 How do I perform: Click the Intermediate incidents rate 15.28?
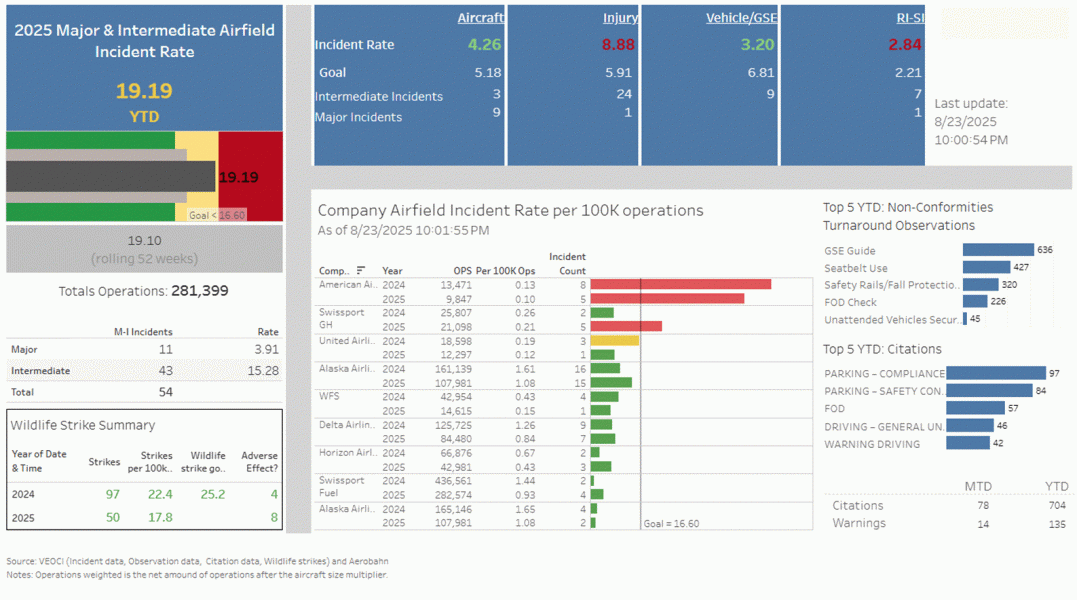point(263,370)
